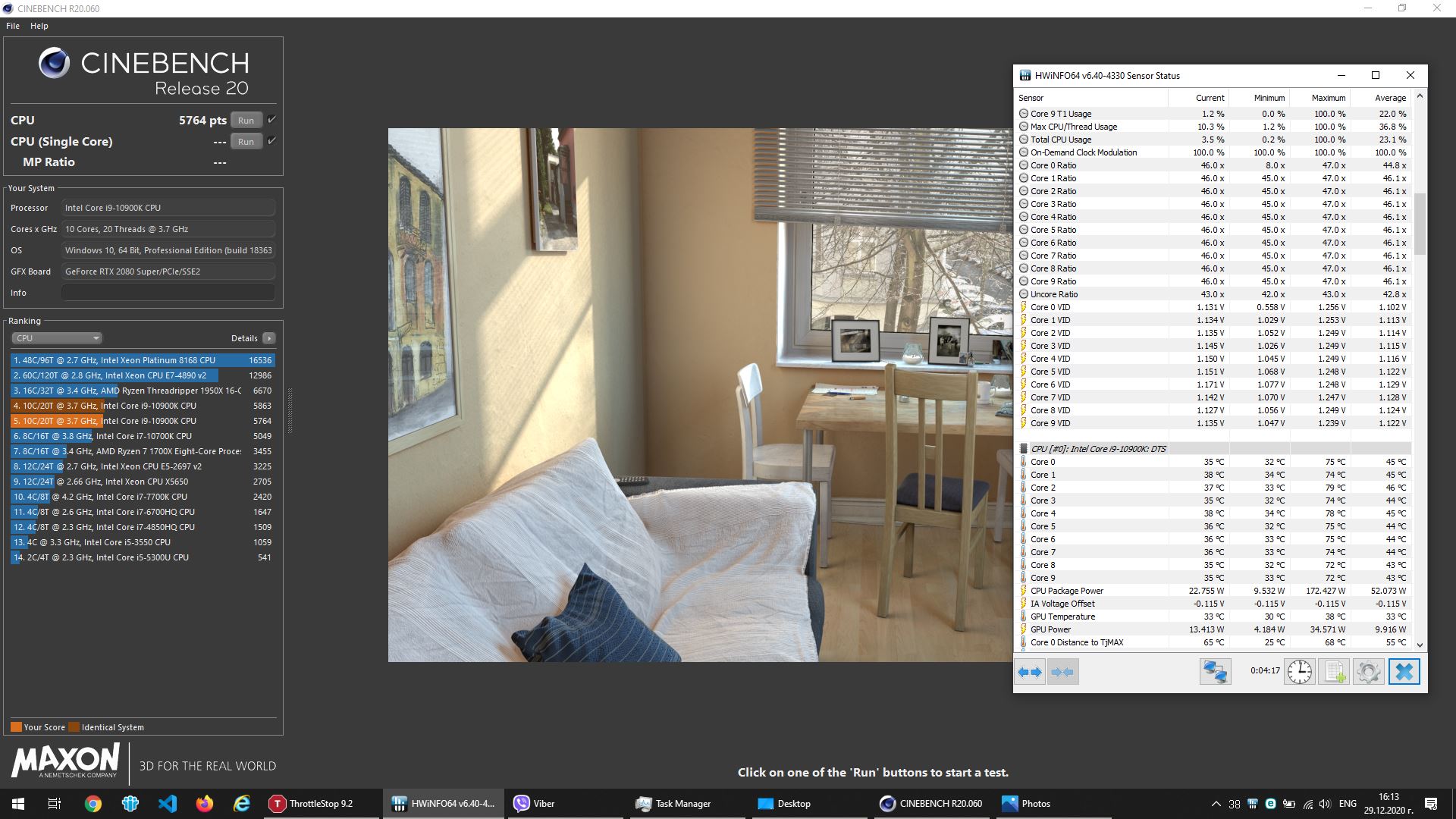Viewport: 1456px width, 819px height.
Task: Open the Help menu
Action: 39,26
